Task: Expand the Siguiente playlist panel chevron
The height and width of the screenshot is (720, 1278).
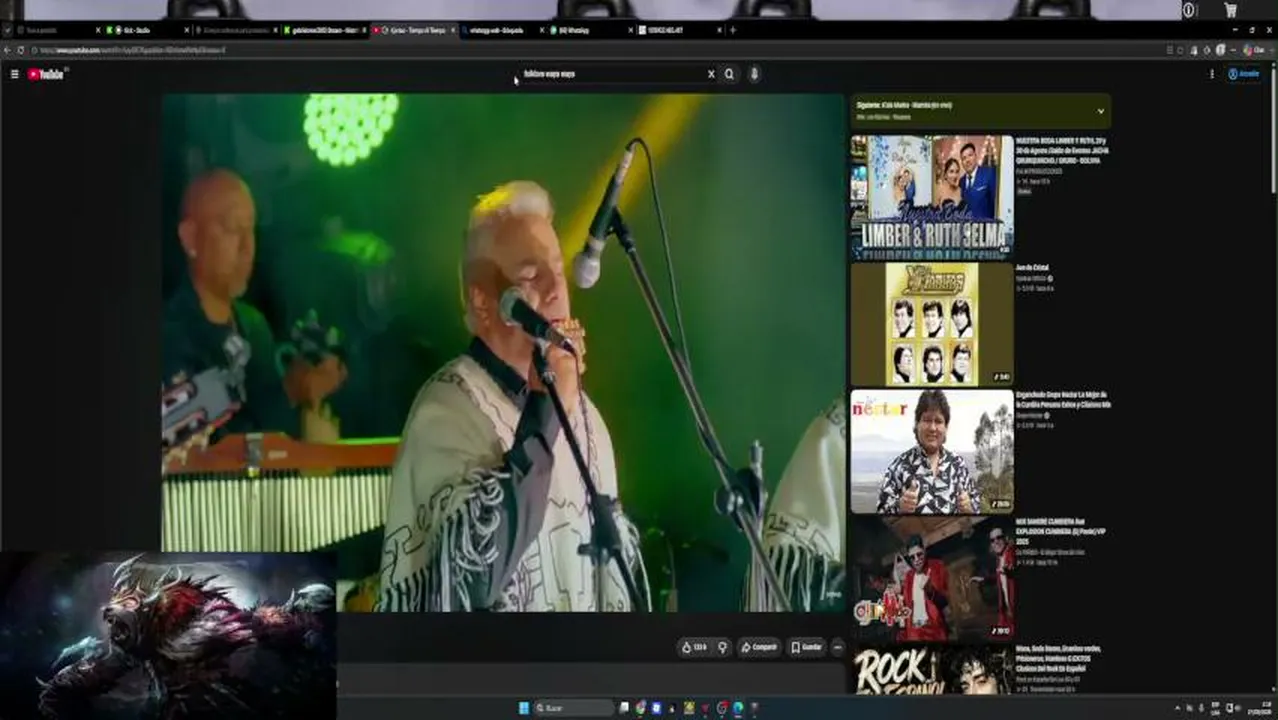Action: point(1100,111)
